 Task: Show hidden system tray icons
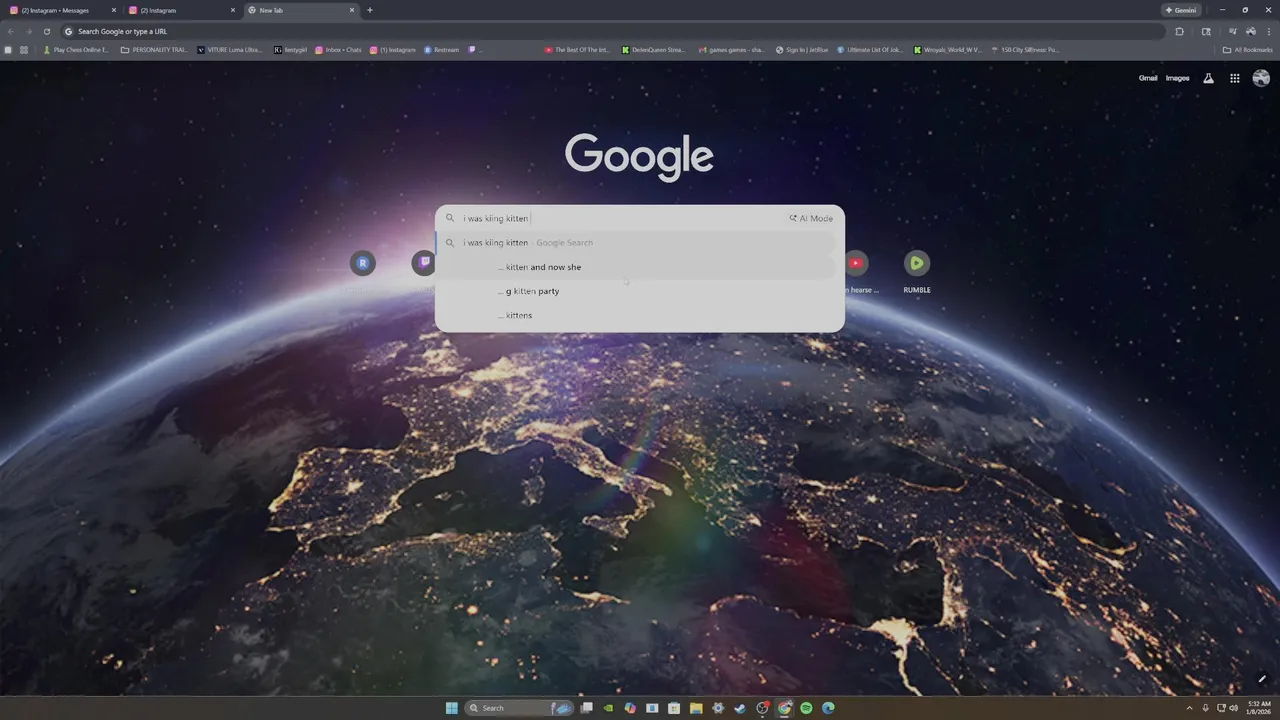pos(1189,708)
